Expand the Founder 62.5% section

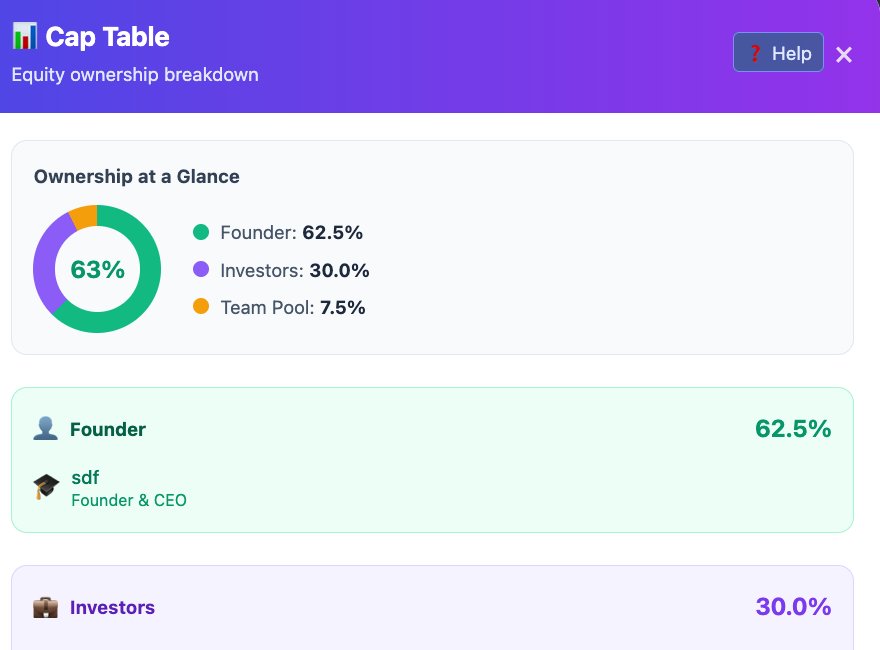coord(432,428)
